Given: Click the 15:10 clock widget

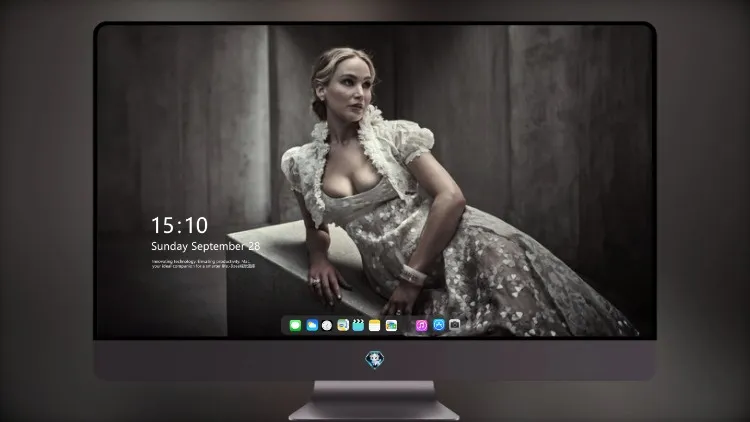Looking at the screenshot, I should click(x=179, y=225).
